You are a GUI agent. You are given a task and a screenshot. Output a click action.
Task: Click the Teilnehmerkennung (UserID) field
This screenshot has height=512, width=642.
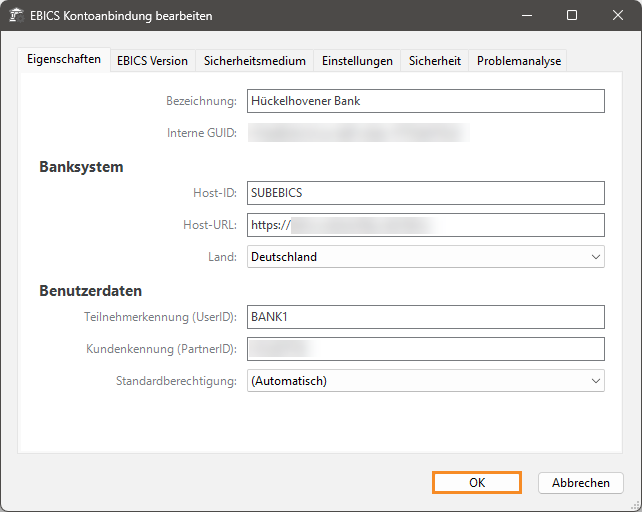(x=425, y=317)
